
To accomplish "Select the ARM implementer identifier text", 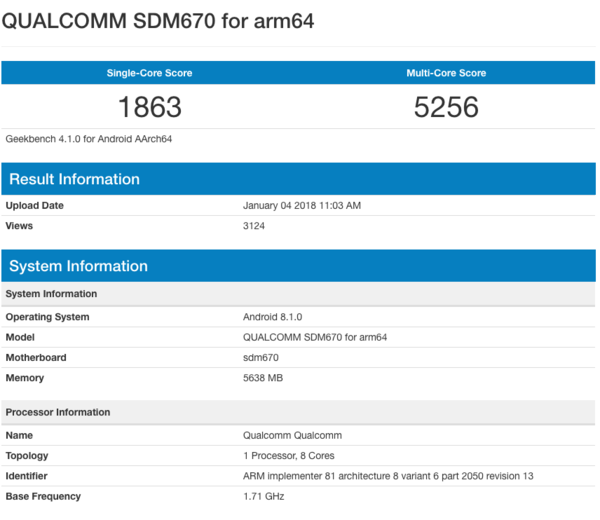I will click(x=388, y=476).
